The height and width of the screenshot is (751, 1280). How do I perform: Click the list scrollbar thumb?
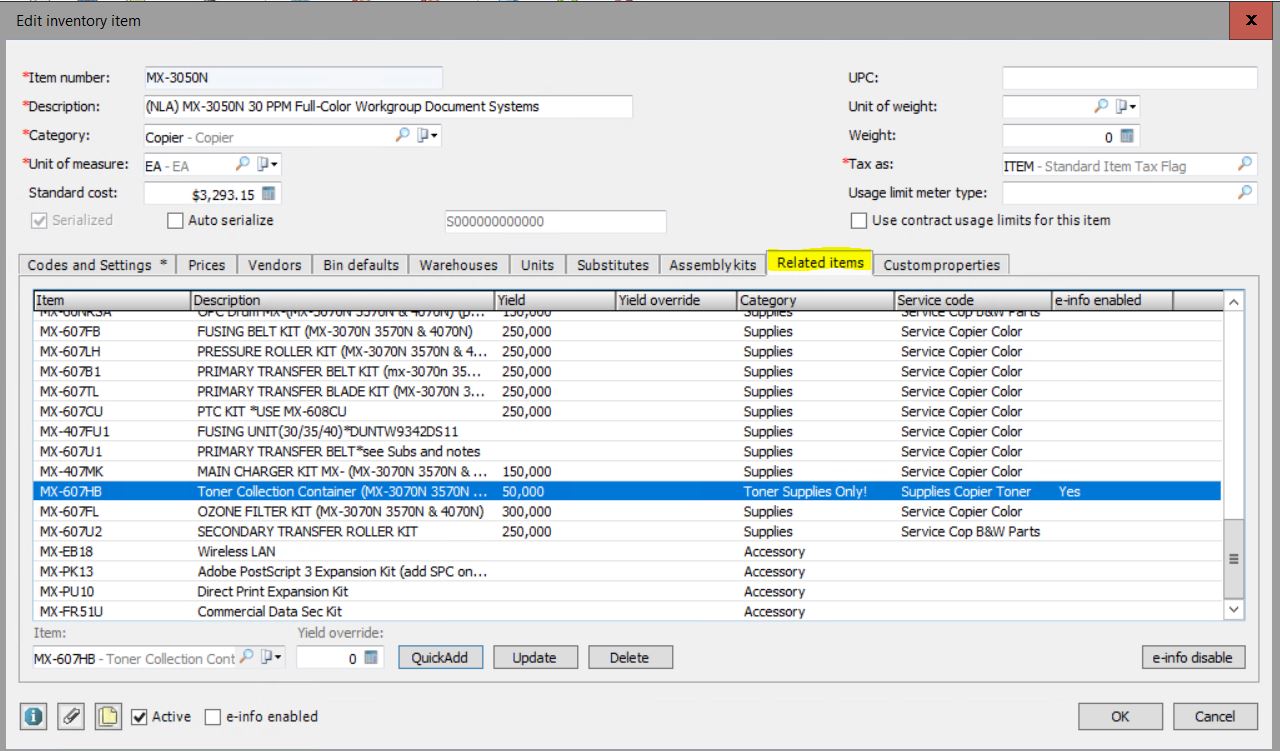[x=1234, y=559]
